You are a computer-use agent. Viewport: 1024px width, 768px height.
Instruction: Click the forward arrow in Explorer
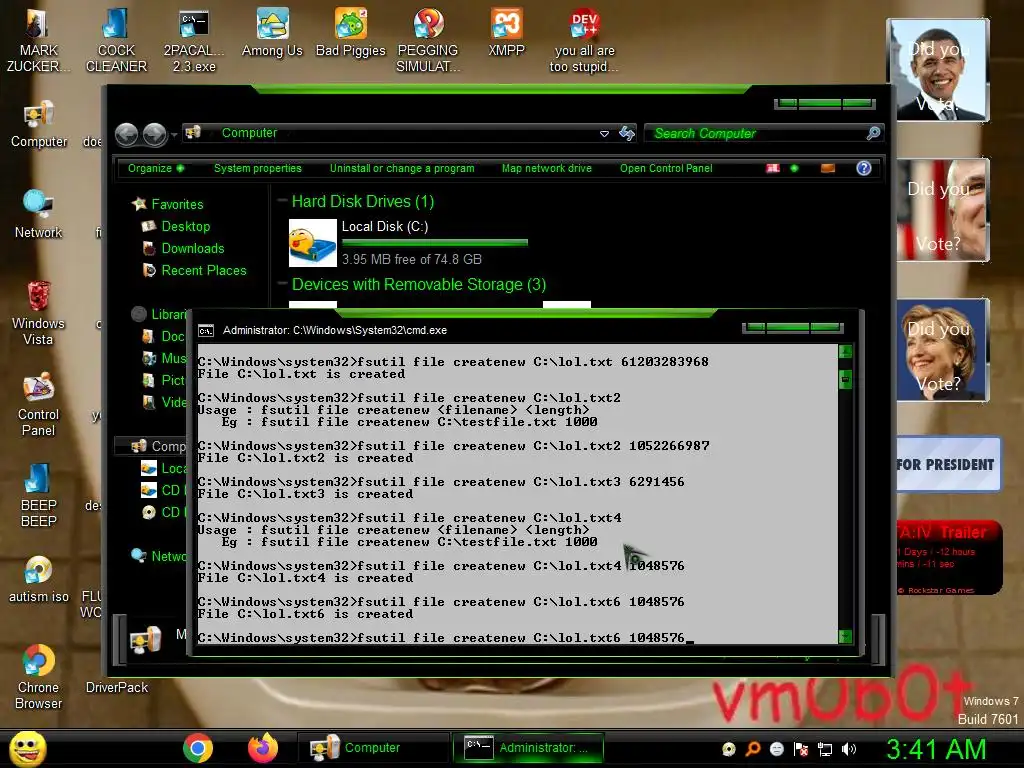(x=155, y=135)
